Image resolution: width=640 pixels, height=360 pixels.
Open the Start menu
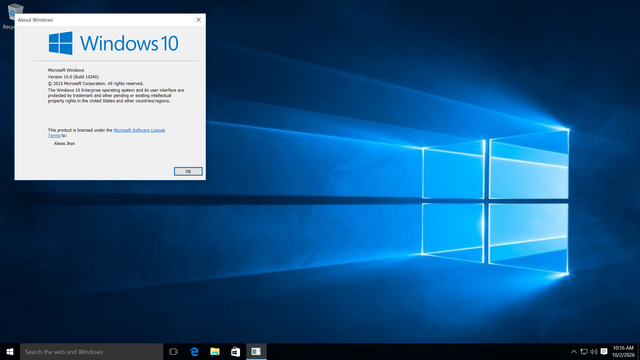tap(10, 351)
